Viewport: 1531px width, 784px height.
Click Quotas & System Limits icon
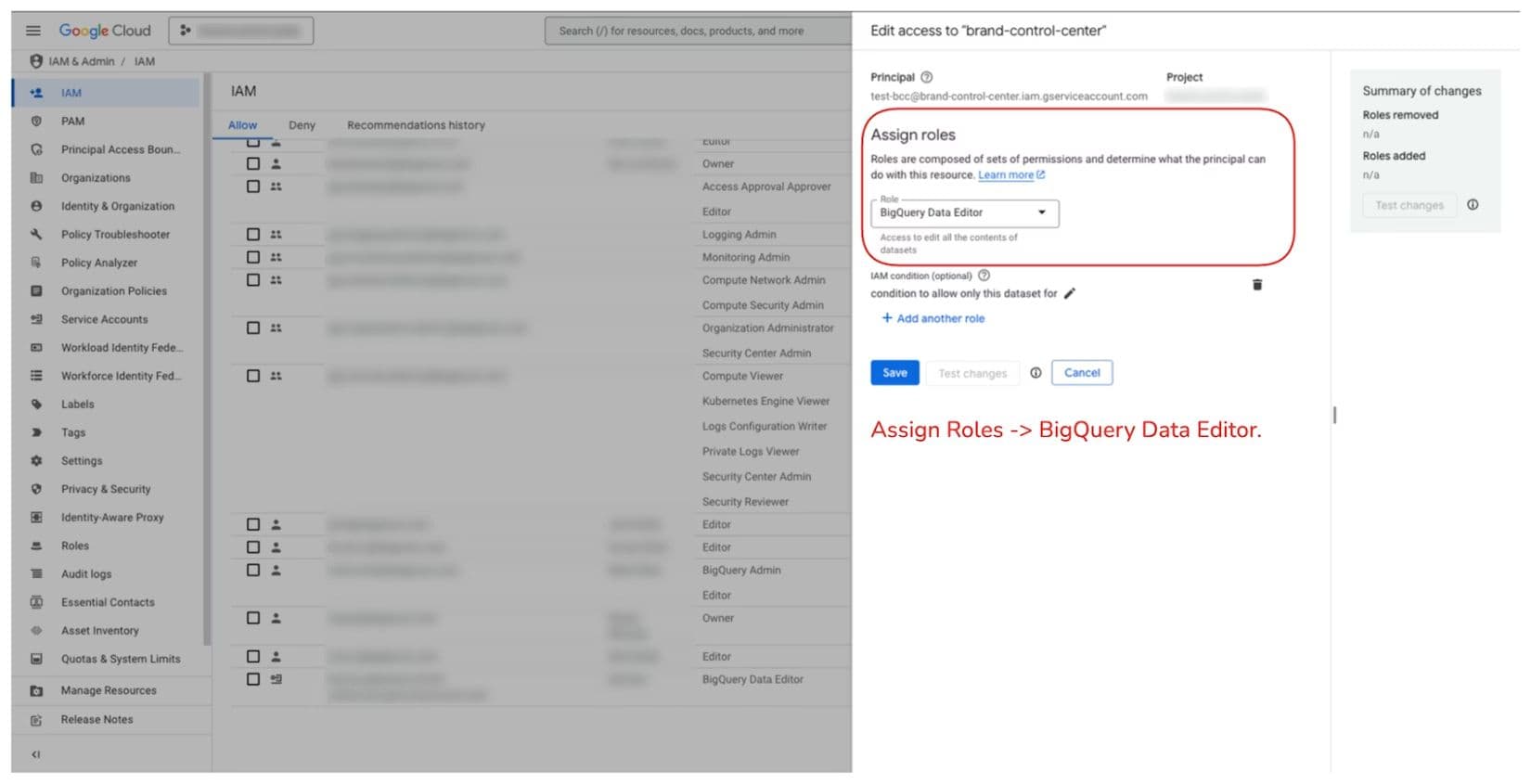tap(36, 659)
